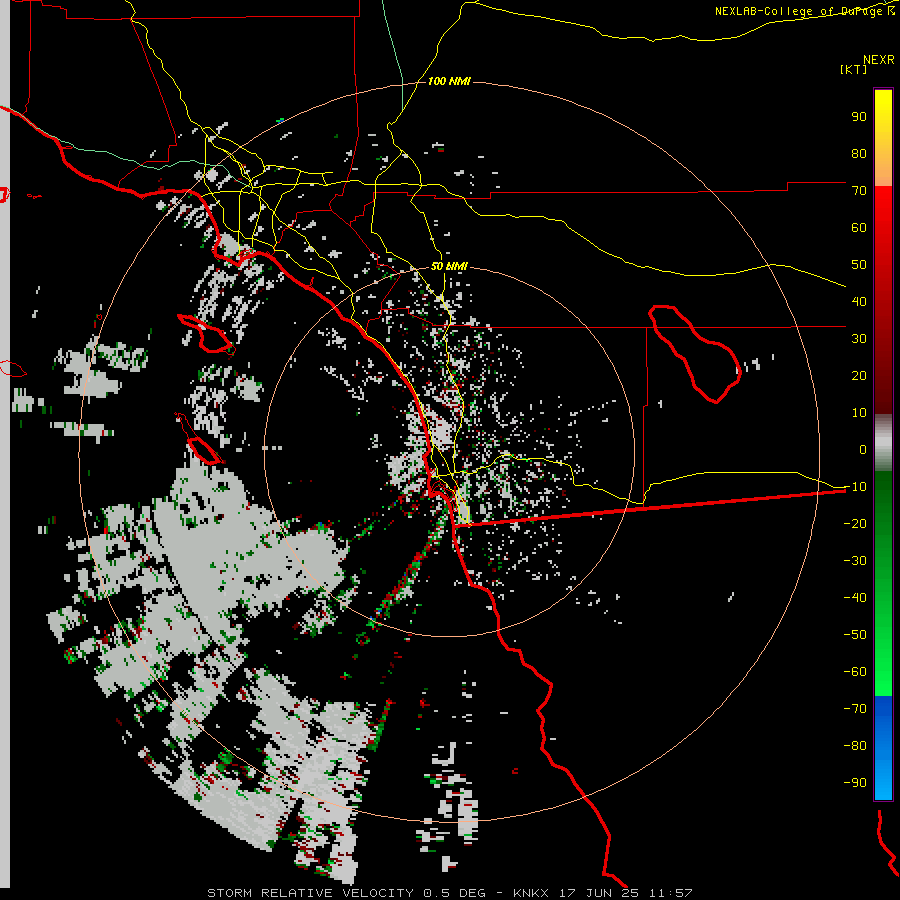Click the -20 value on velocity scale

[x=855, y=524]
